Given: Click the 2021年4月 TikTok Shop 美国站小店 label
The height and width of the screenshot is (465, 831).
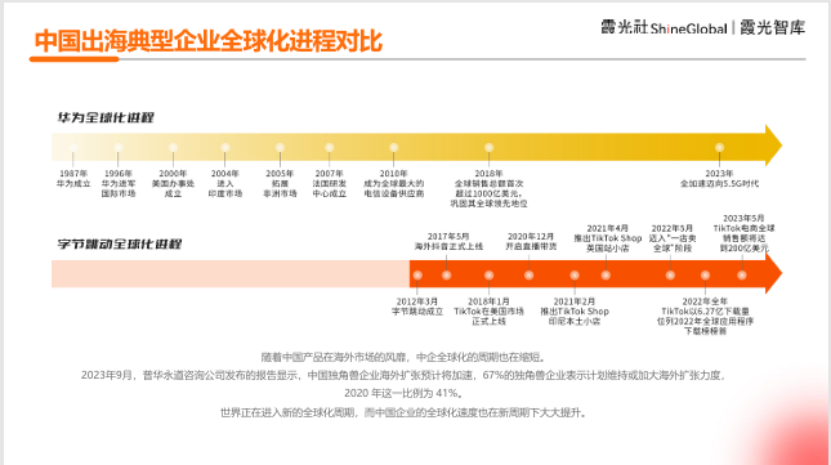Looking at the screenshot, I should tap(608, 239).
